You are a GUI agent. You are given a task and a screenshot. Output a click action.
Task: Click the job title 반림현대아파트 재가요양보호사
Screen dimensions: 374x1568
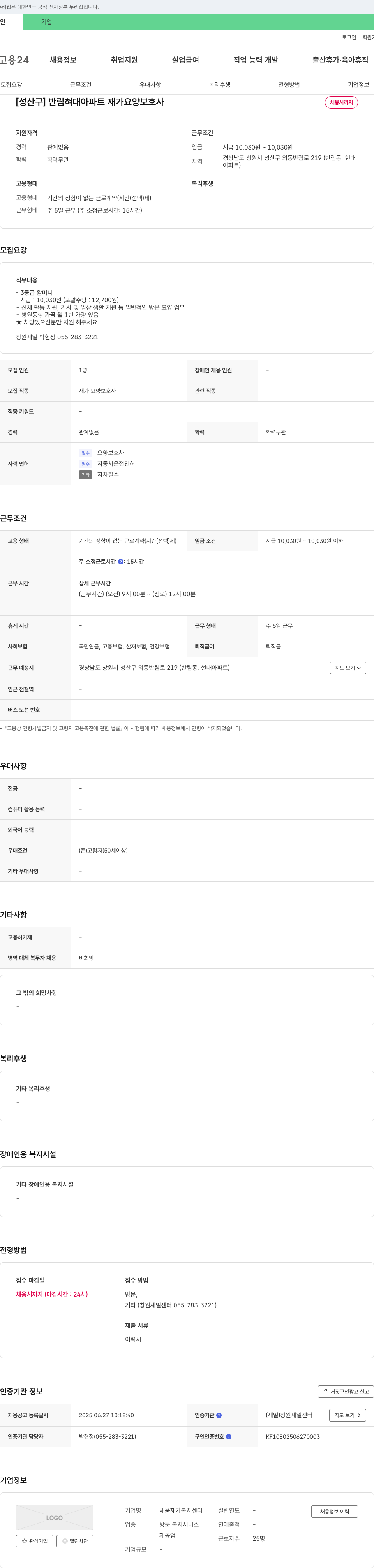90,102
